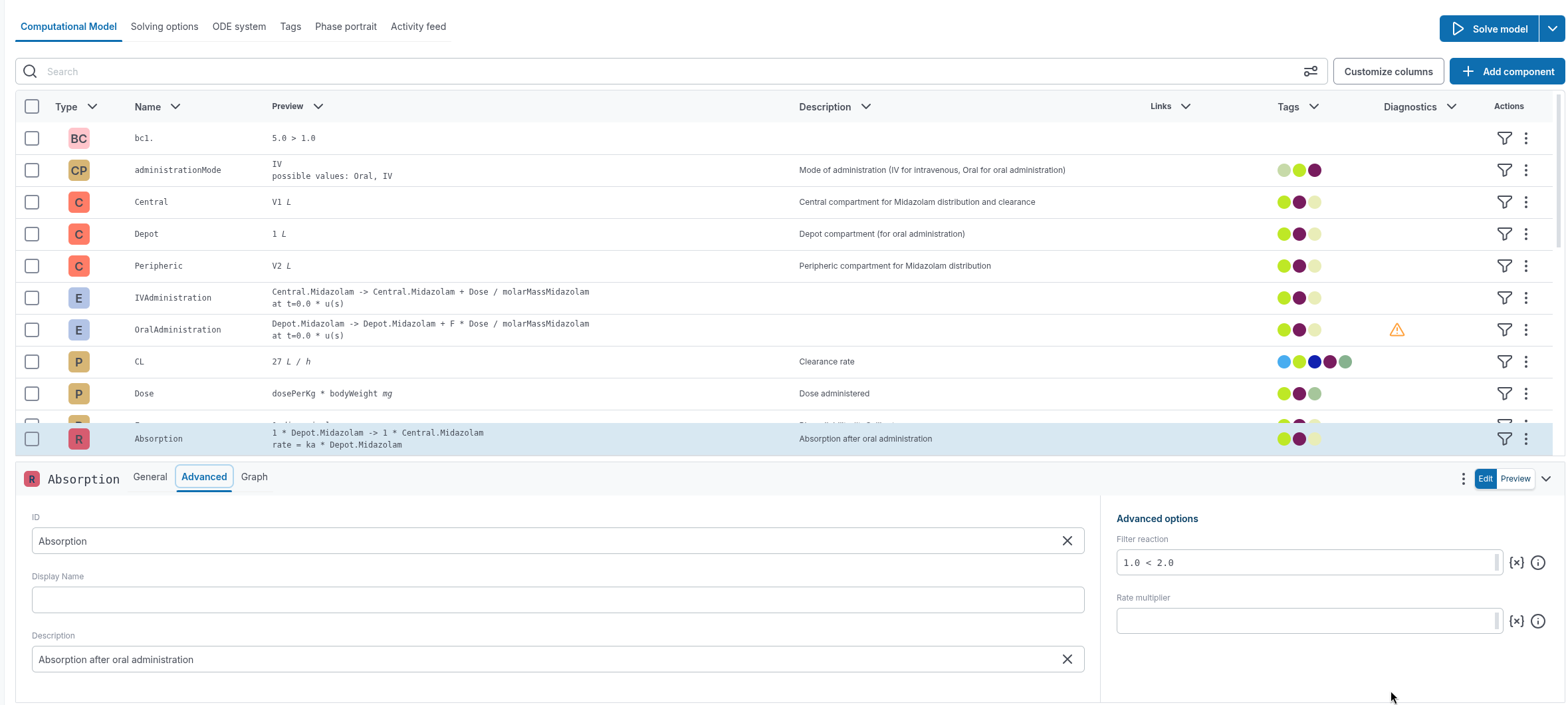Image resolution: width=1568 pixels, height=705 pixels.
Task: Open the Description column dropdown
Action: pyautogui.click(x=866, y=106)
